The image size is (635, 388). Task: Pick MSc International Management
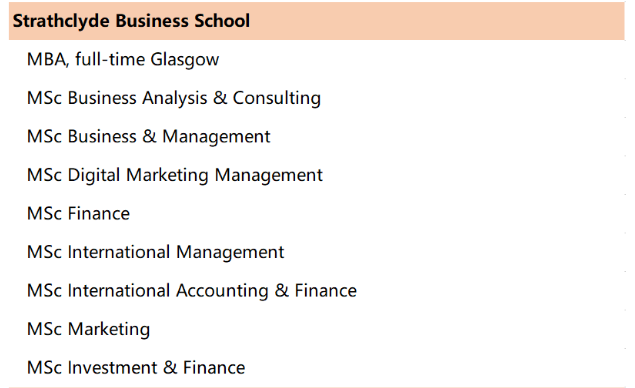317,252
